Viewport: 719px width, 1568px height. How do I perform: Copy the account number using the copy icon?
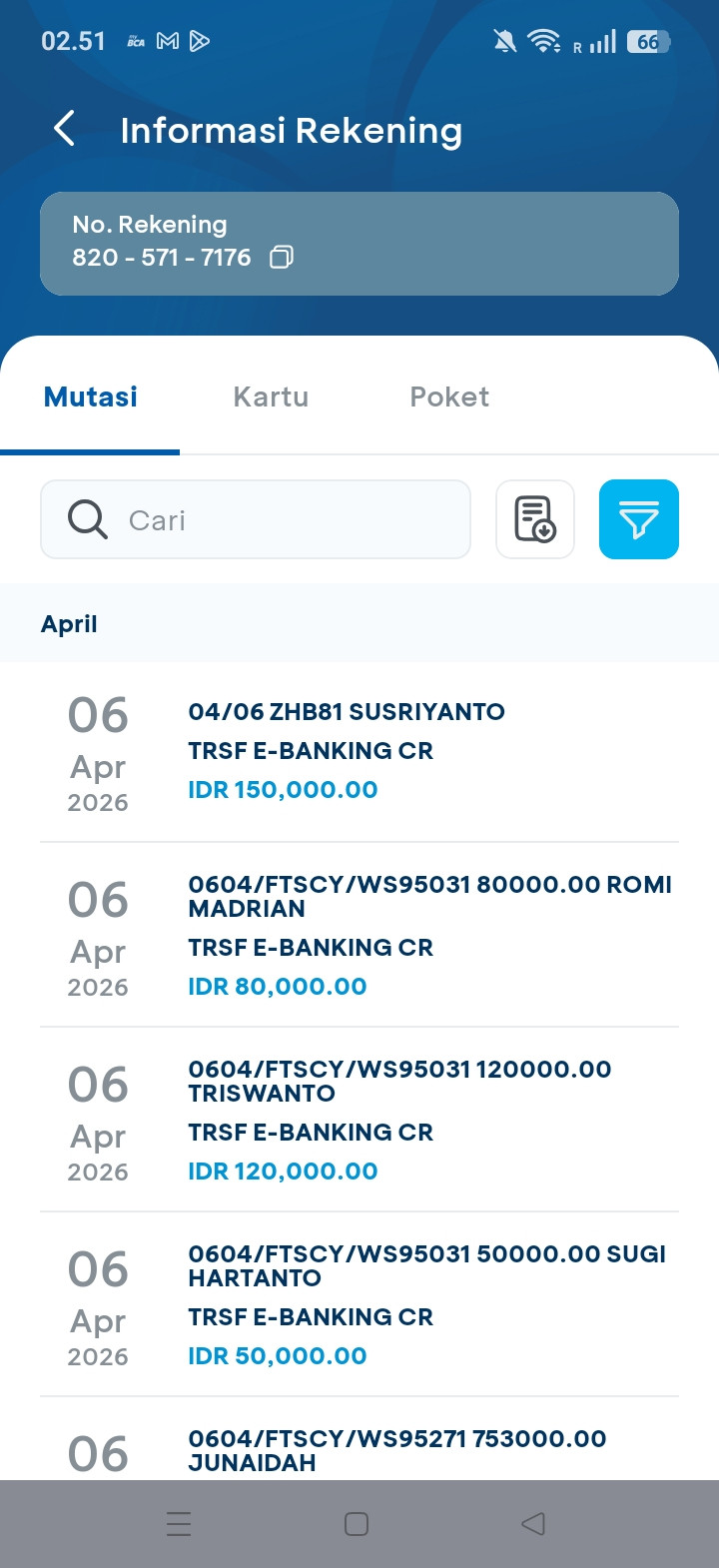pyautogui.click(x=282, y=258)
